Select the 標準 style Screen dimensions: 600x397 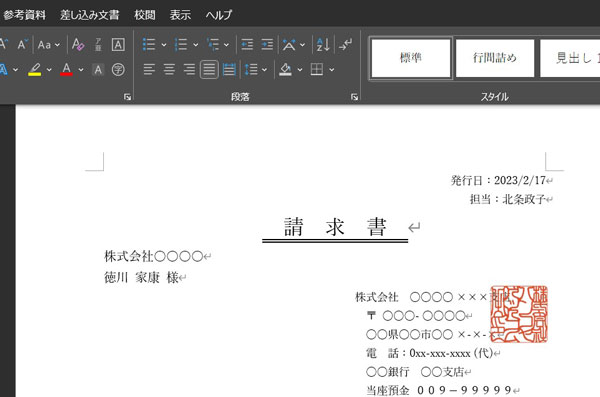(x=411, y=58)
